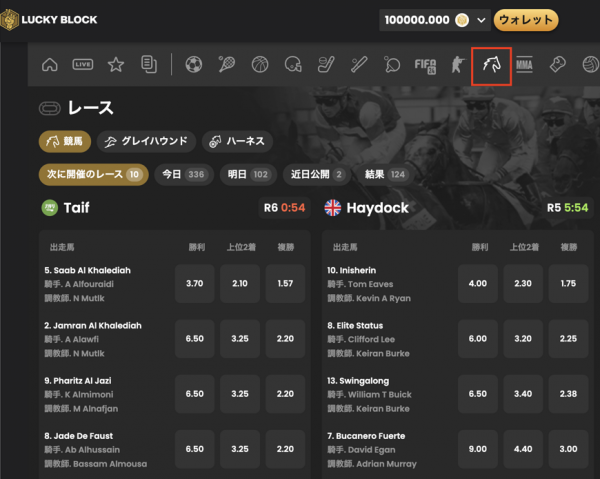Select the American football helmet icon
The image size is (600, 479).
[293, 64]
